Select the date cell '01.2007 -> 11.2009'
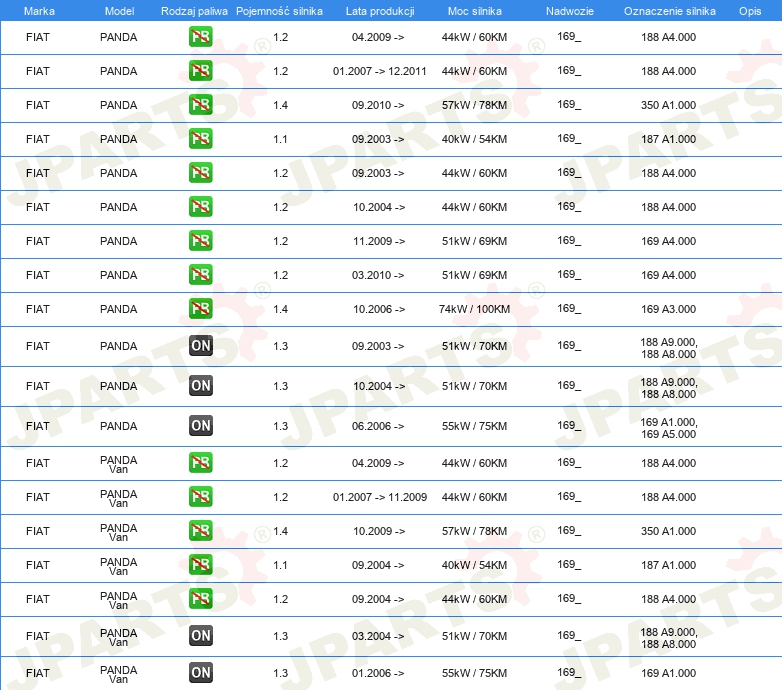782x690 pixels. 380,497
